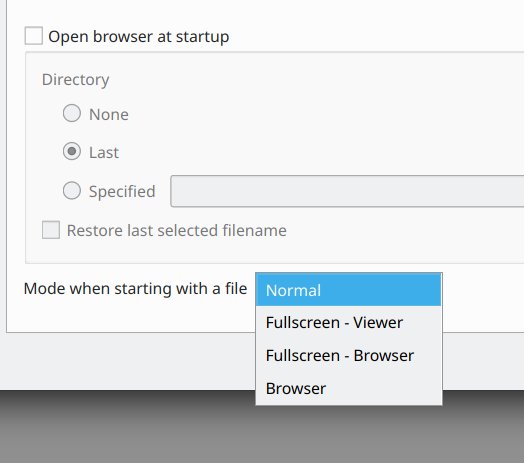Choose Fullscreen - Viewer mode option
The width and height of the screenshot is (524, 463).
click(x=349, y=323)
